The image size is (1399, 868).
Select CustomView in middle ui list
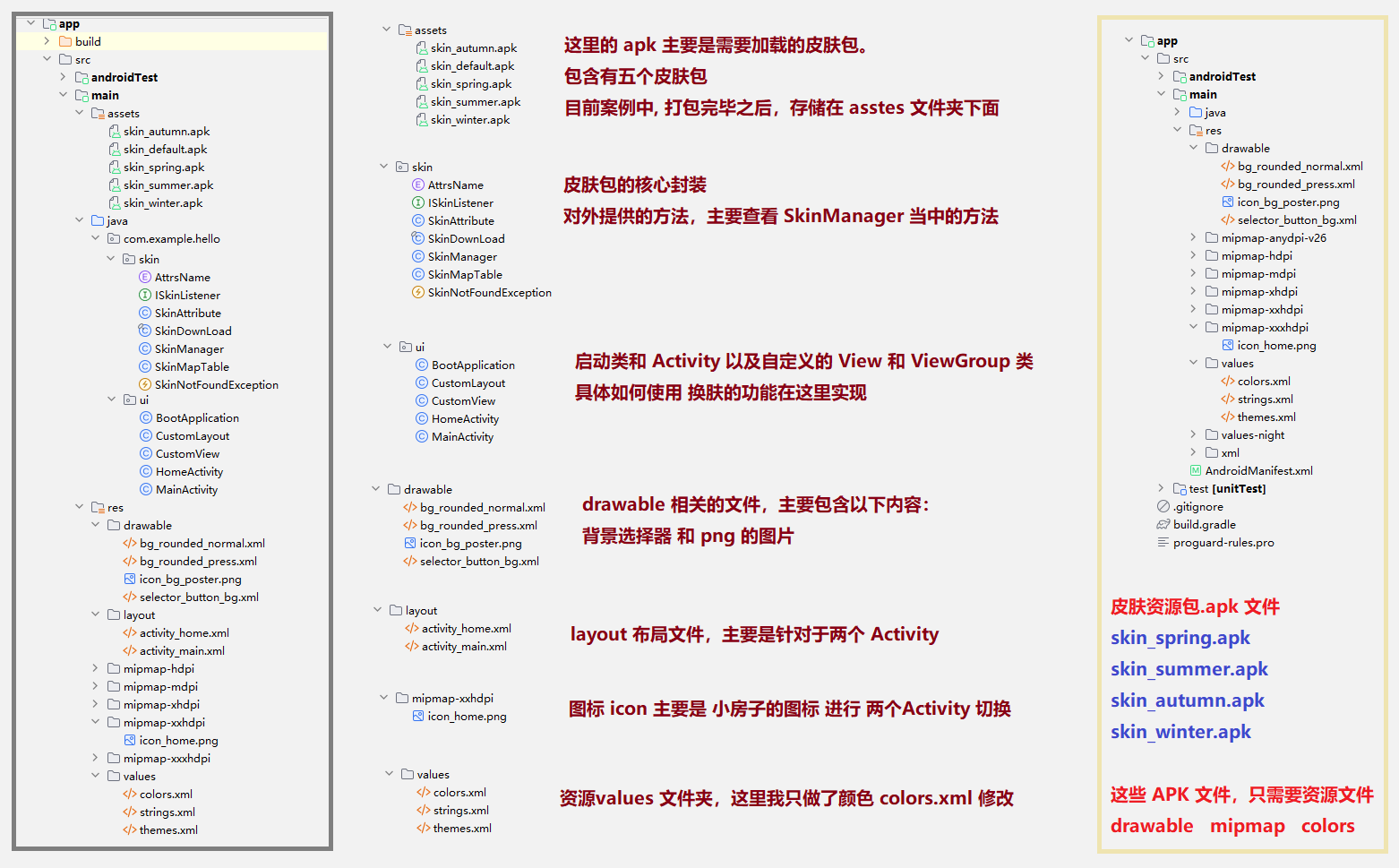[x=464, y=400]
